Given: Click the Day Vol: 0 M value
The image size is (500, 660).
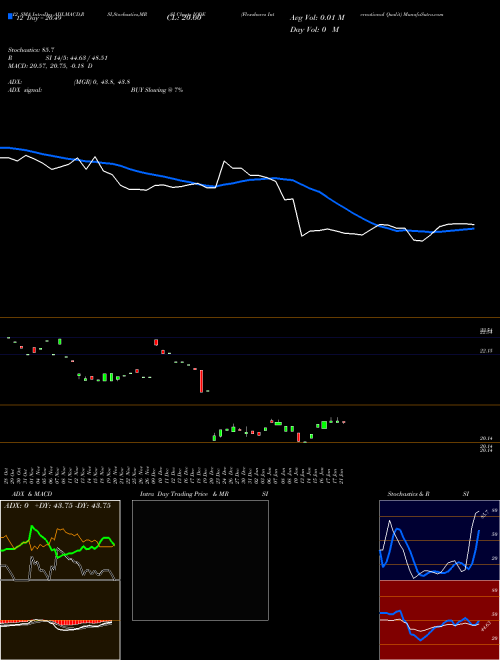Looking at the screenshot, I should tap(314, 29).
